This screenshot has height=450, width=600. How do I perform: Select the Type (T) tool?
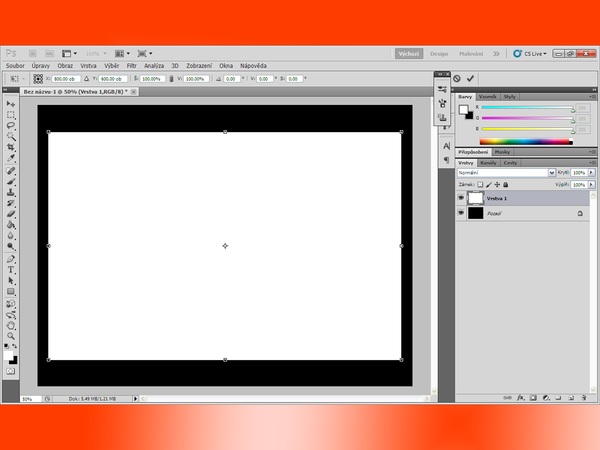tap(11, 270)
